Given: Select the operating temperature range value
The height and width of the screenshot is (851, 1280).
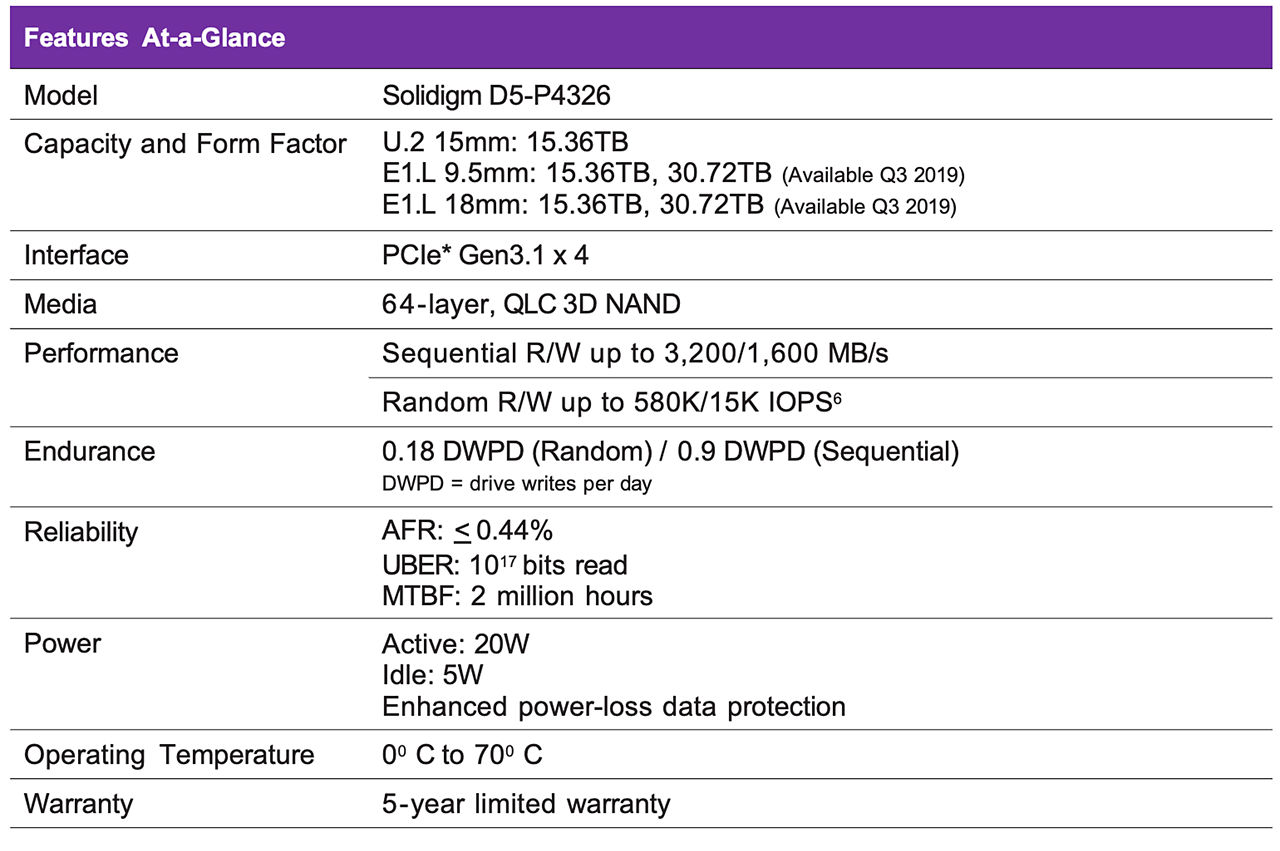Looking at the screenshot, I should (x=462, y=754).
